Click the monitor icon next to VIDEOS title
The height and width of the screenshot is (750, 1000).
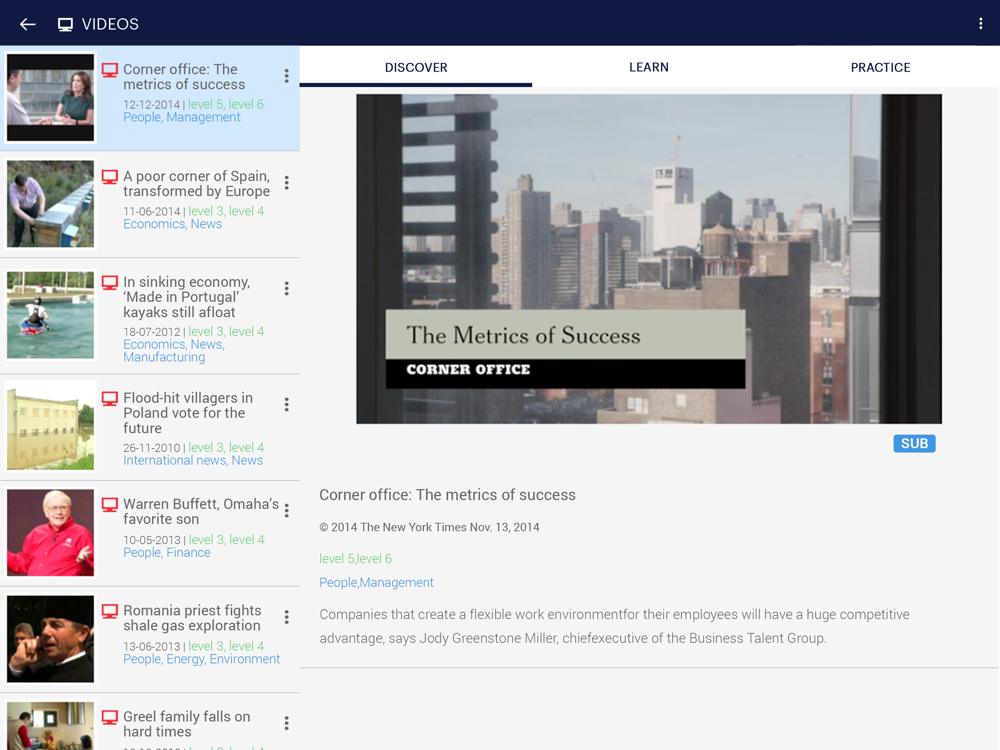65,24
